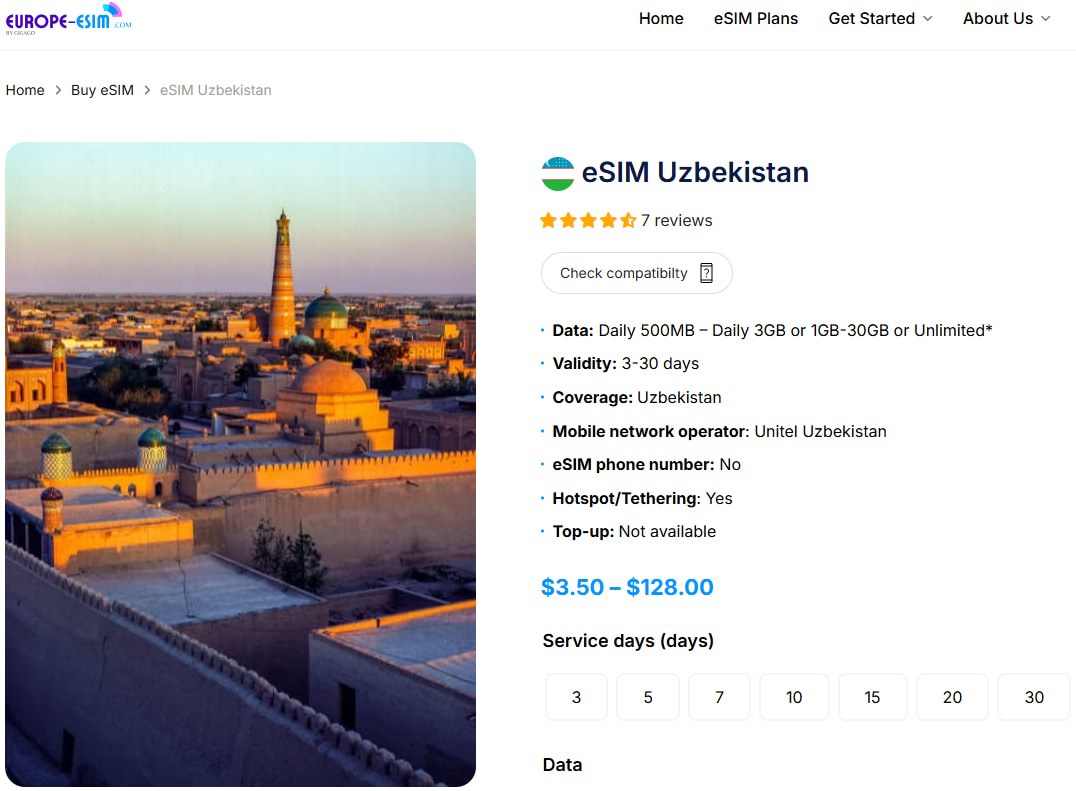Click the phone icon in Check compatibility
The height and width of the screenshot is (791, 1076).
pos(707,272)
